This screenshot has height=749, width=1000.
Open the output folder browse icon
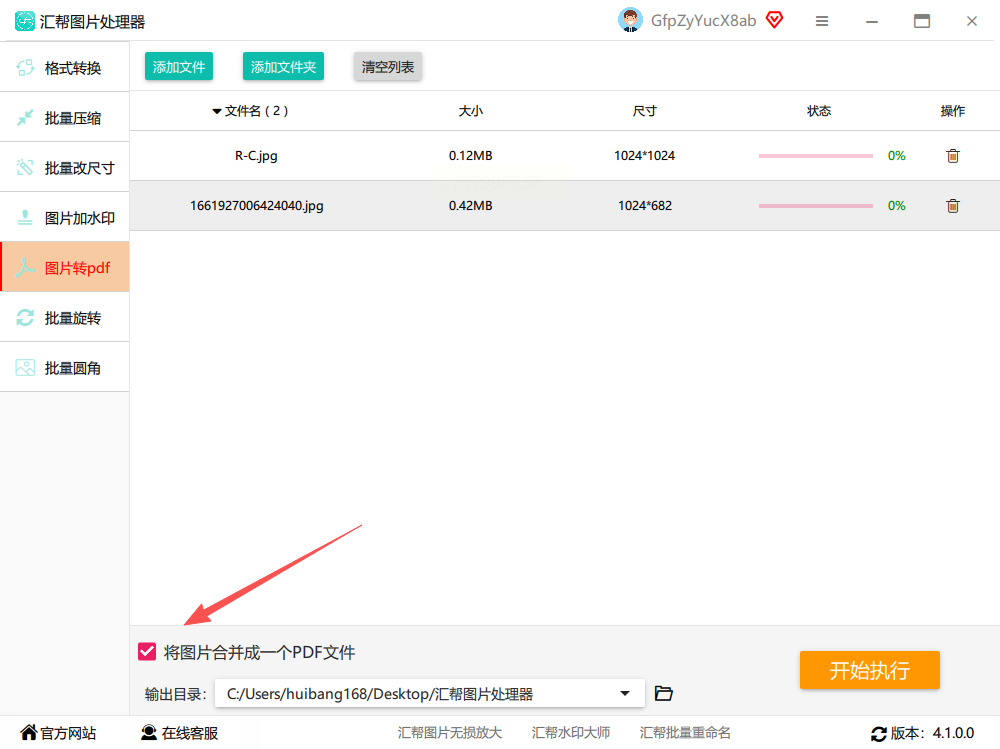click(x=664, y=693)
